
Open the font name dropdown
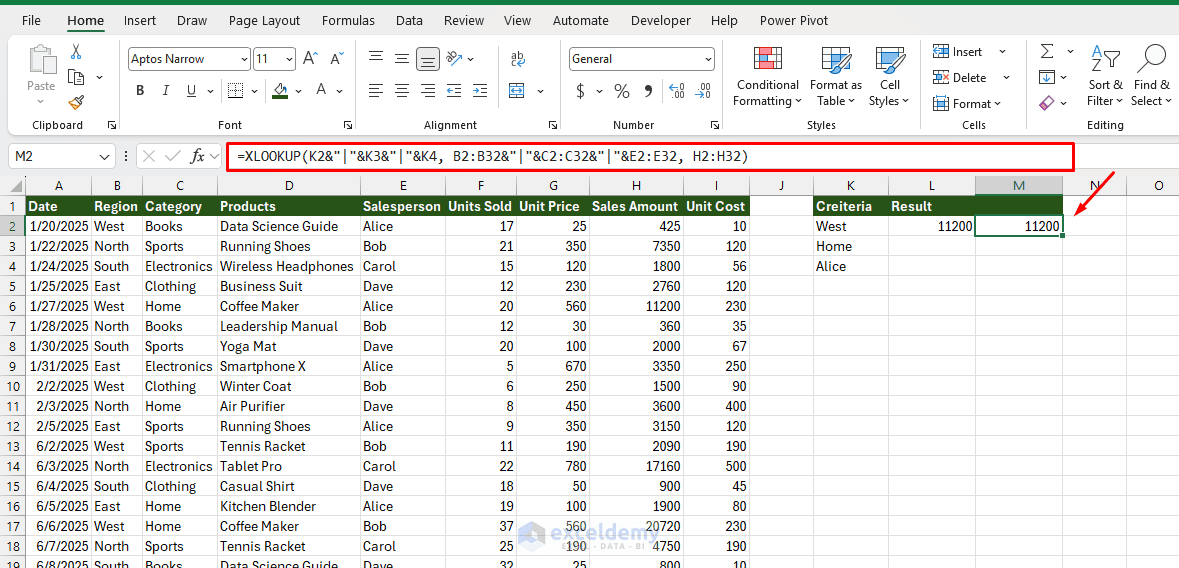pyautogui.click(x=244, y=59)
